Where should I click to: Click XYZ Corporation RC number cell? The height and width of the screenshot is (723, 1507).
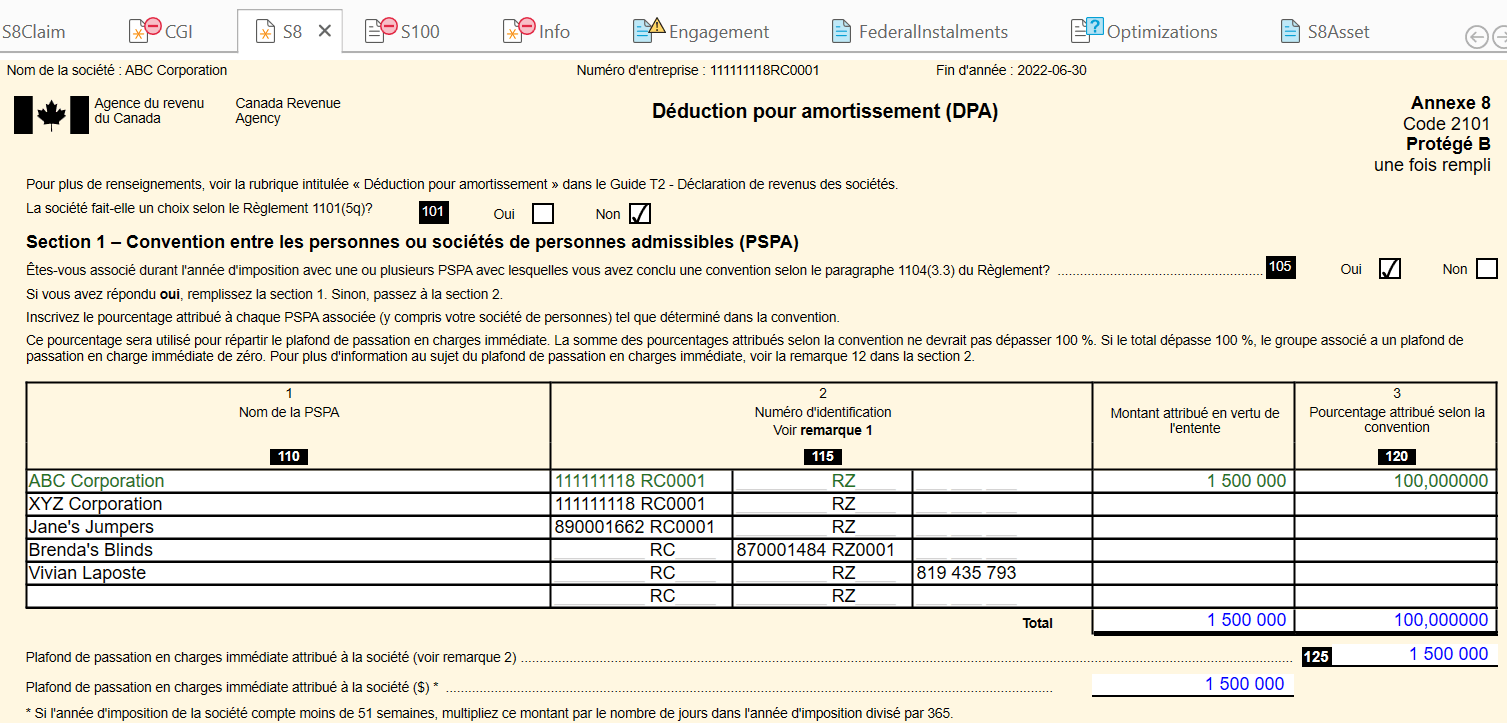(641, 504)
